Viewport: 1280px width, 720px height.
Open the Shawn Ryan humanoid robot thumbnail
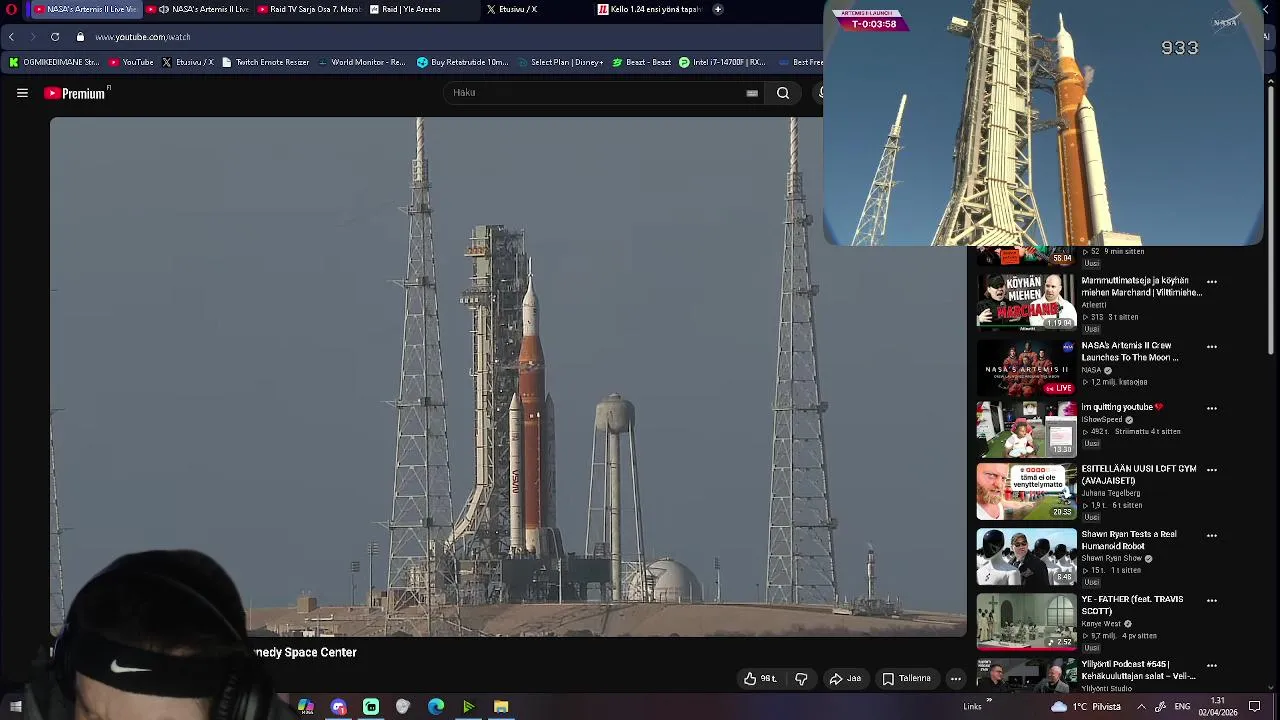(1026, 556)
